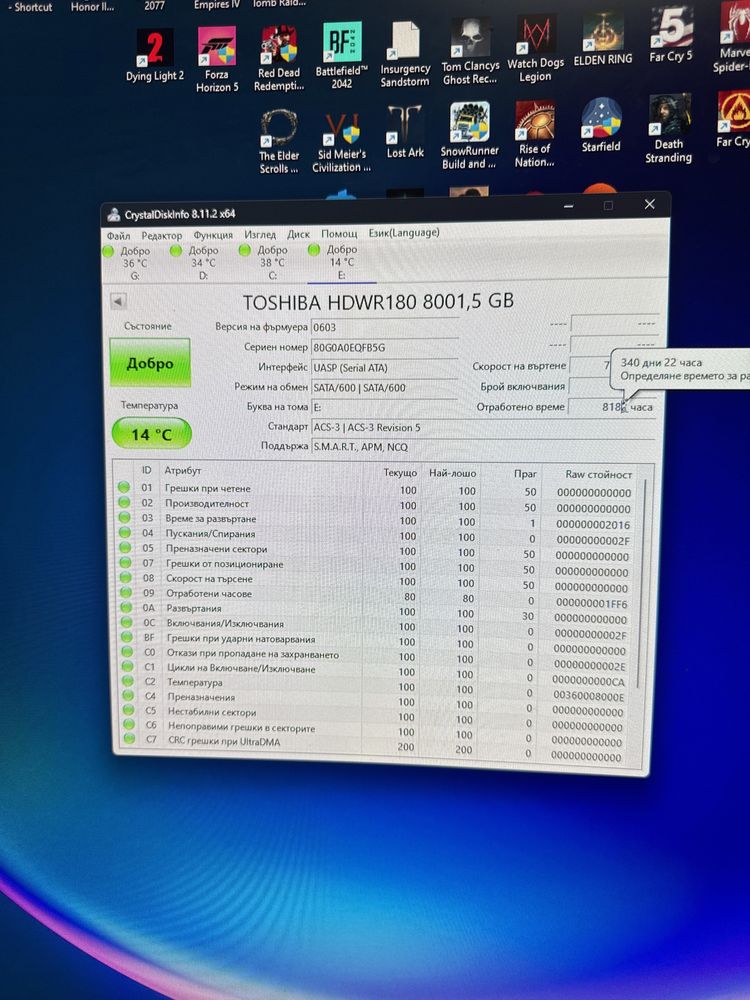Screen dimensions: 750x1000
Task: Launch The Elder Scrolls shortcut
Action: [279, 142]
